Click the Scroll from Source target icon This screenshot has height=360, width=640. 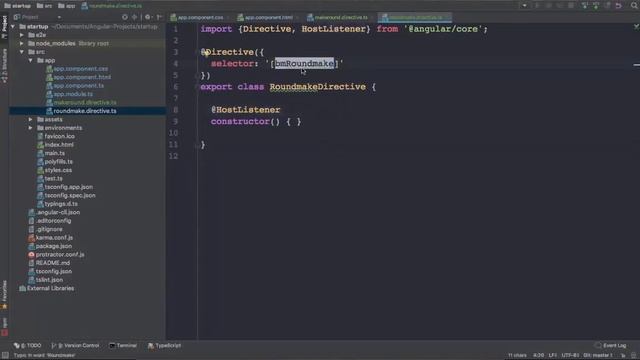(124, 17)
